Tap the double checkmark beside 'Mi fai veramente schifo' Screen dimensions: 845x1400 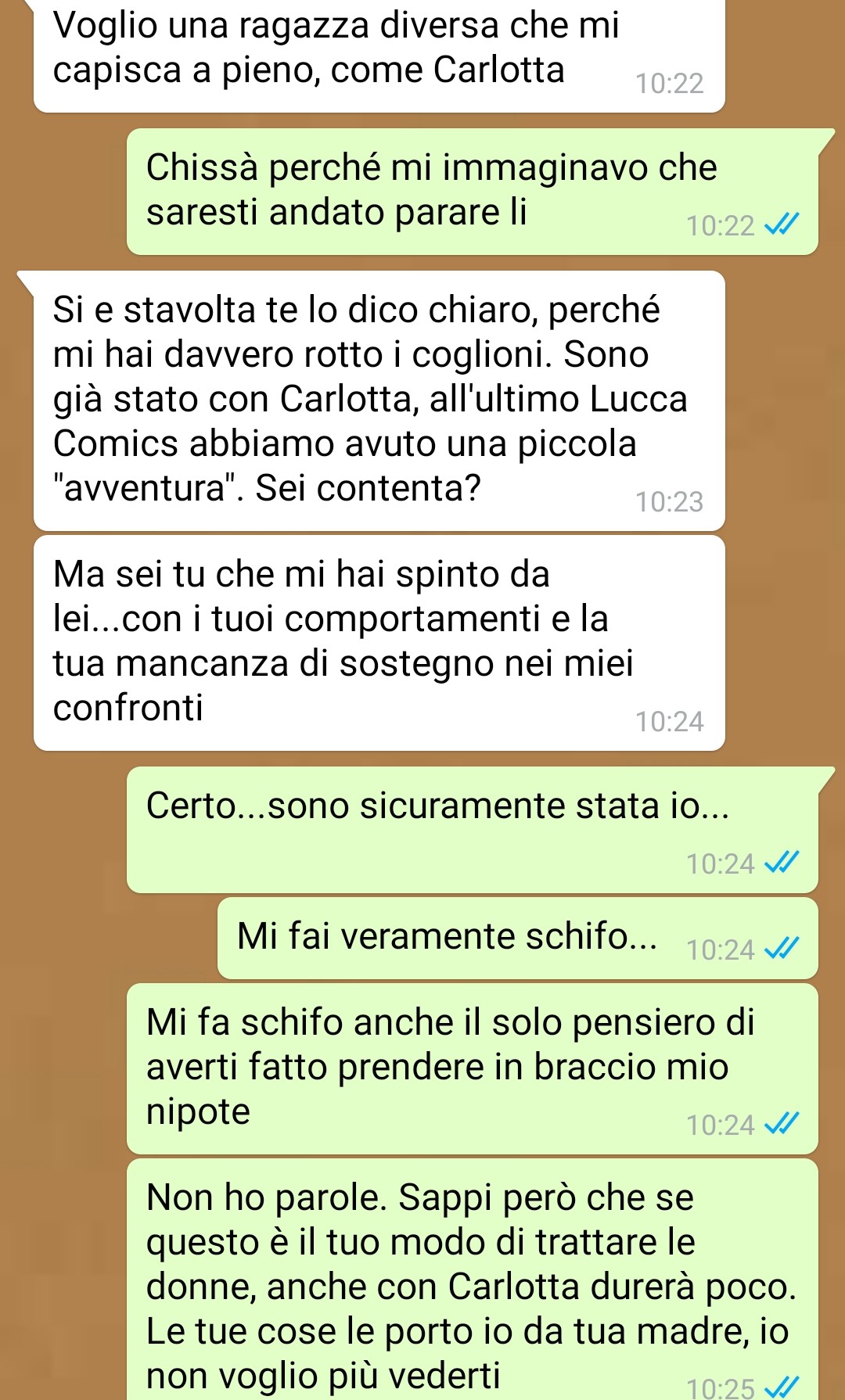tap(782, 949)
